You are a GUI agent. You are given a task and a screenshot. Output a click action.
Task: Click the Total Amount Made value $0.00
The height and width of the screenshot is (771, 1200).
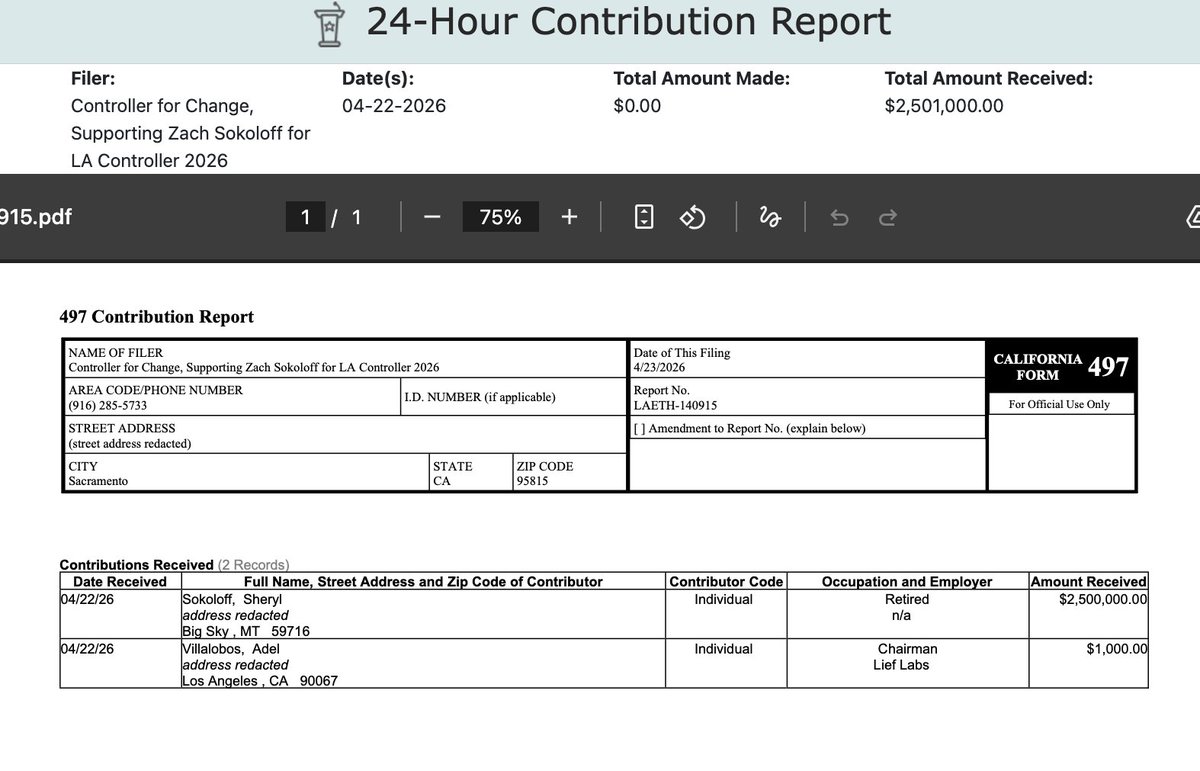point(637,106)
